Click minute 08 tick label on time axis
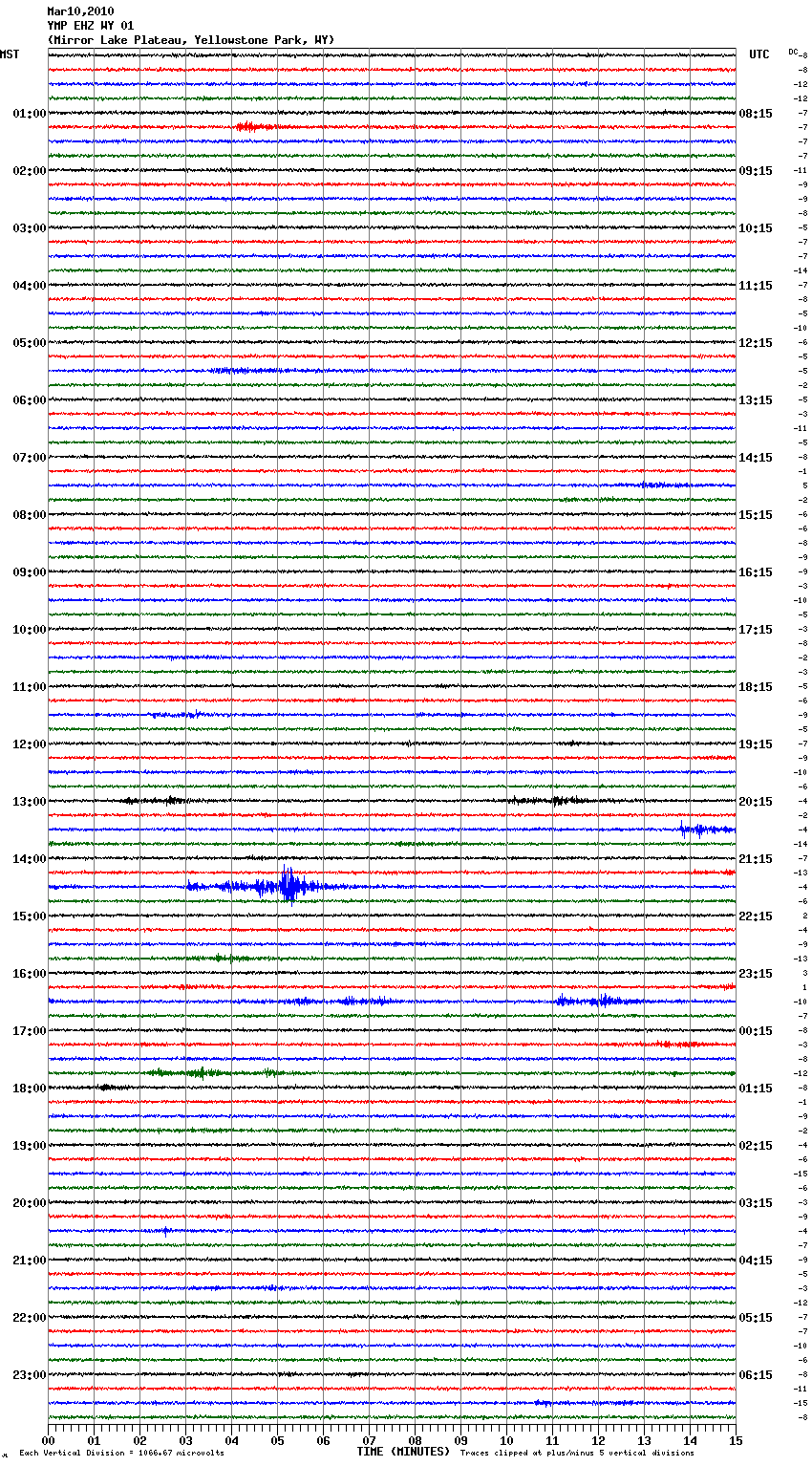Screen dimensions: 812x1466 (415, 1441)
